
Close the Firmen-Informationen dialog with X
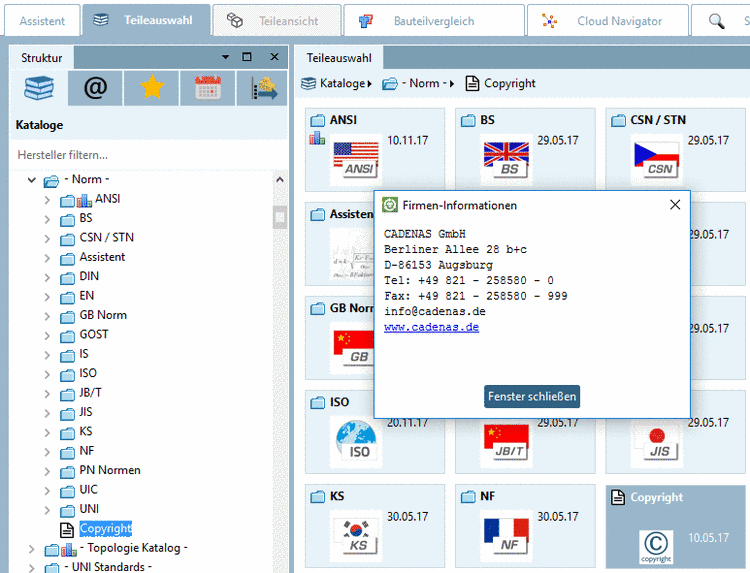pyautogui.click(x=675, y=205)
